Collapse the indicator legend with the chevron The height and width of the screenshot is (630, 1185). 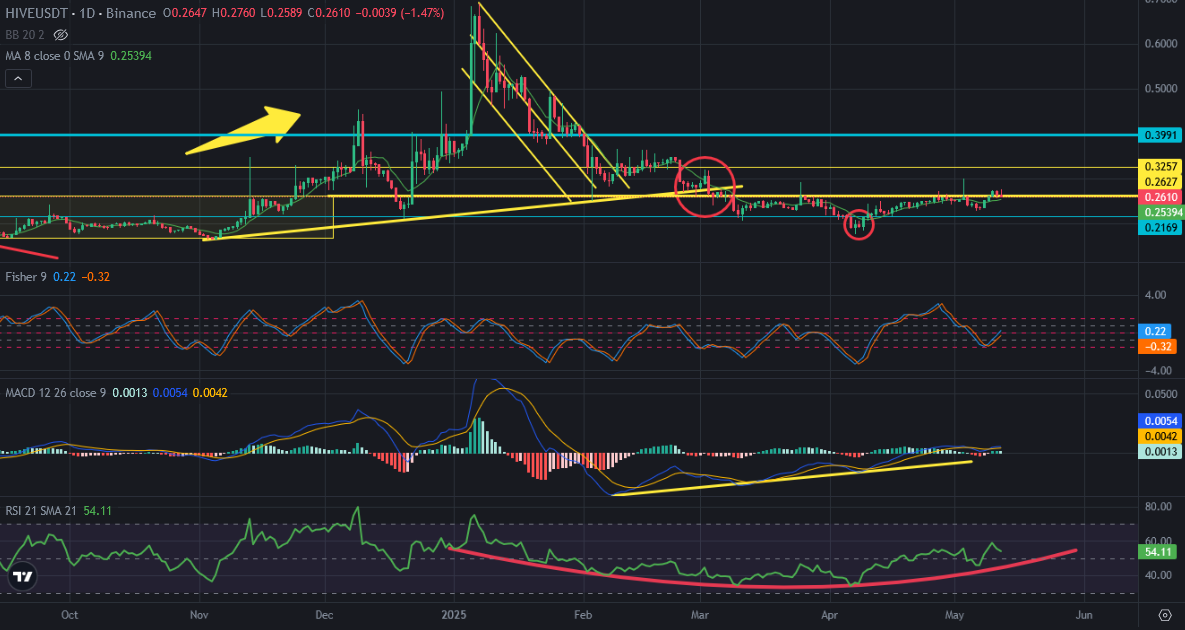pos(19,78)
